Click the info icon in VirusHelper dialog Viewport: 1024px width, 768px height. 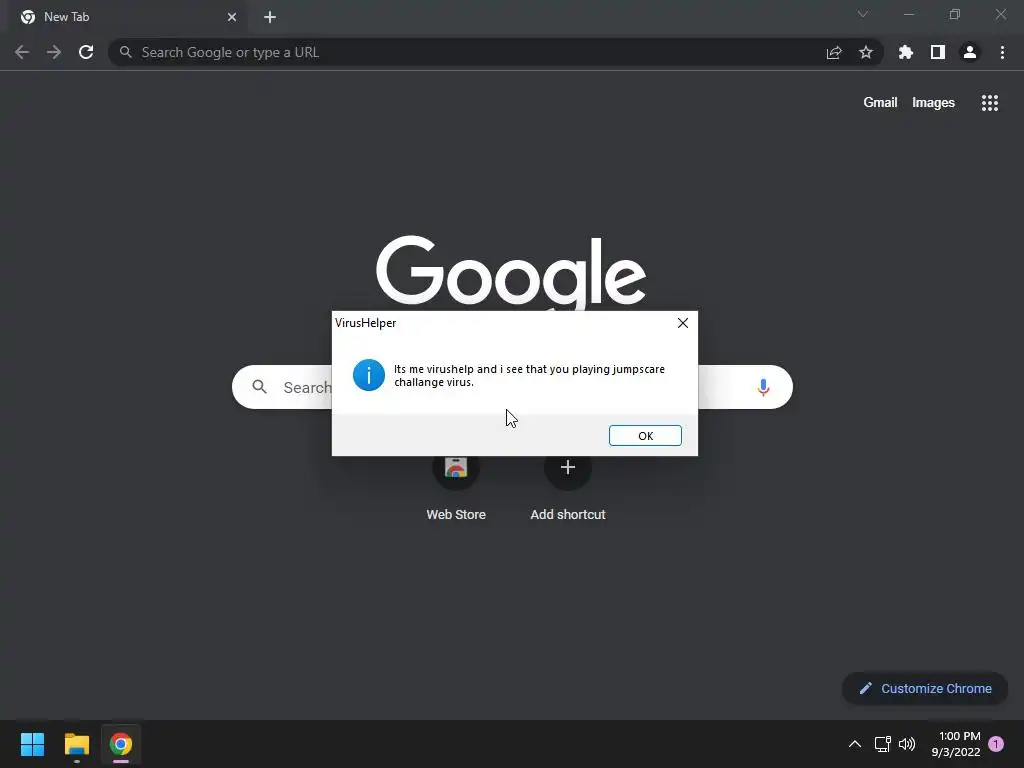click(369, 375)
